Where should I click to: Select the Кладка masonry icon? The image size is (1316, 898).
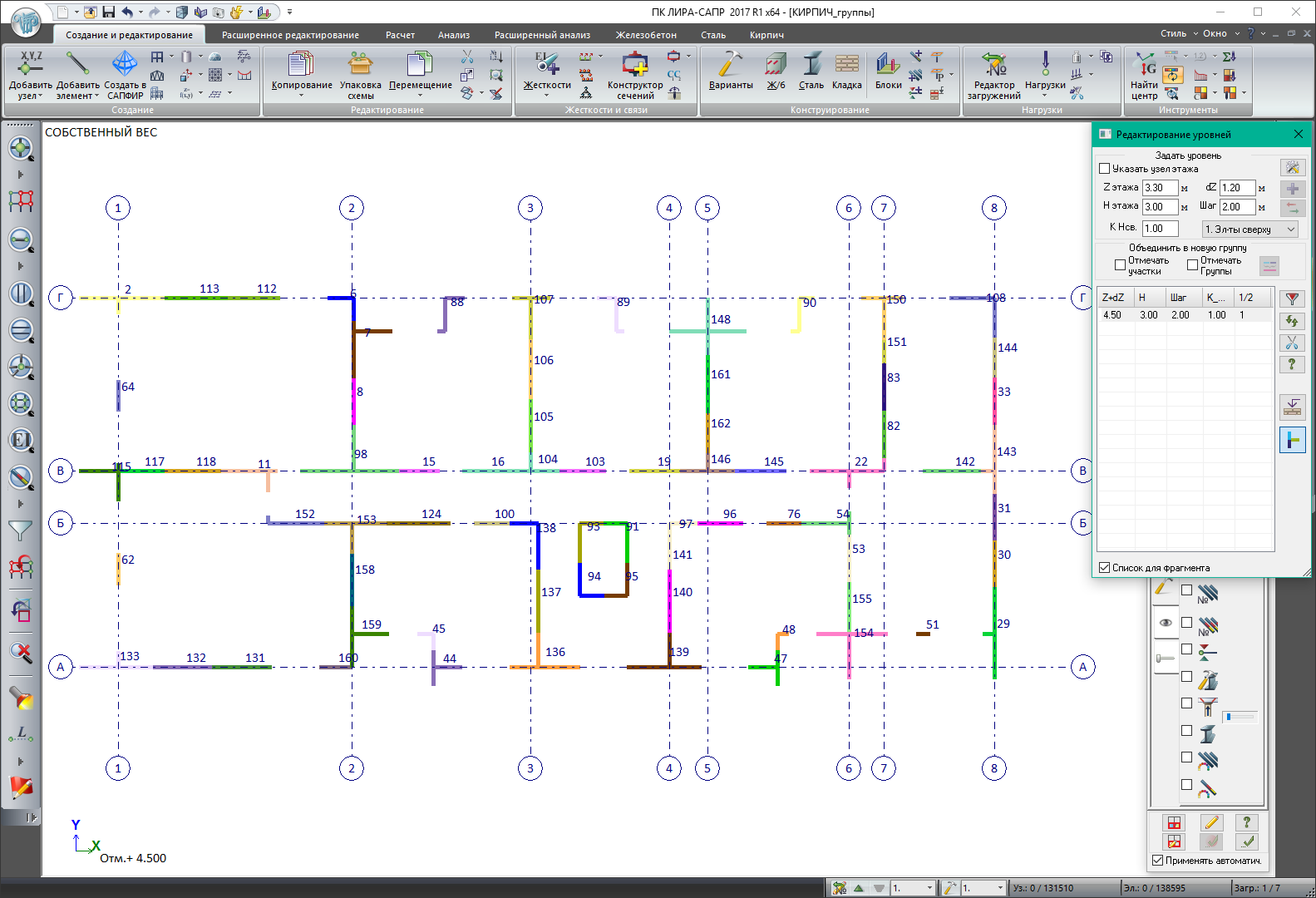click(x=846, y=65)
